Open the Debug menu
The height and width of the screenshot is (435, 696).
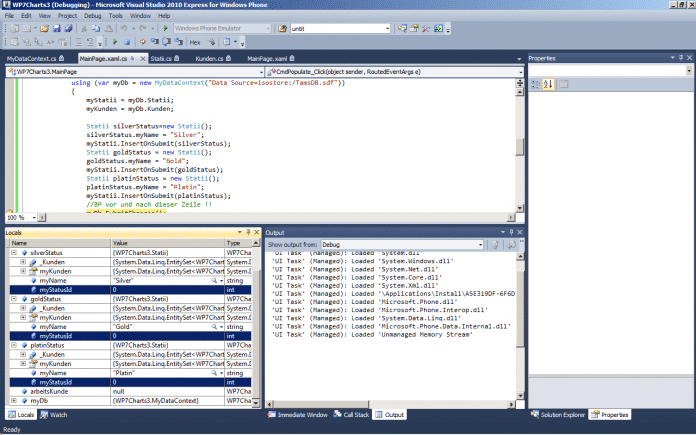click(93, 16)
